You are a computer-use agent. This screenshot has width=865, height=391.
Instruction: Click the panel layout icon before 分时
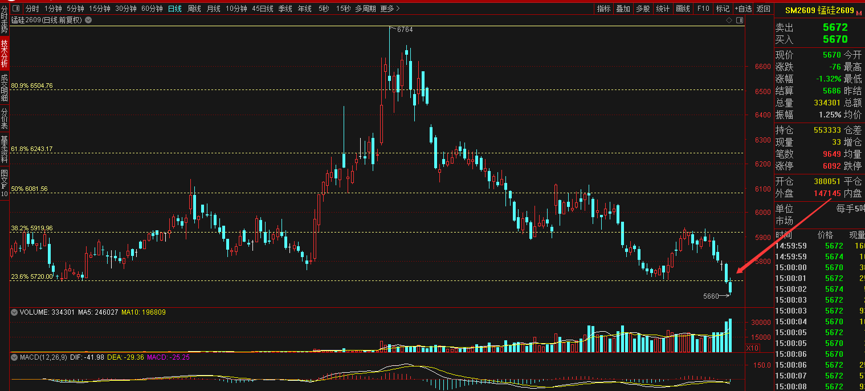pyautogui.click(x=17, y=8)
